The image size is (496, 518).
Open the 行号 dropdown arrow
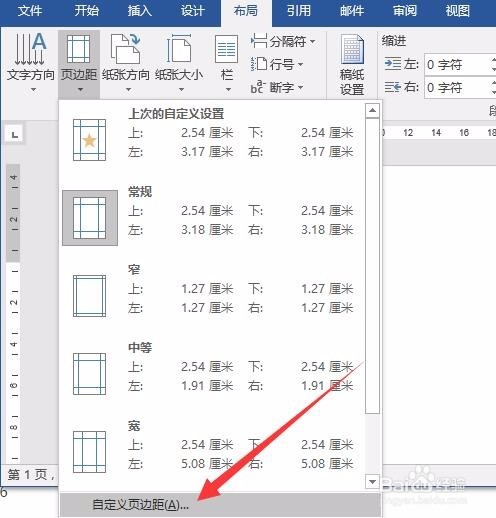point(300,64)
